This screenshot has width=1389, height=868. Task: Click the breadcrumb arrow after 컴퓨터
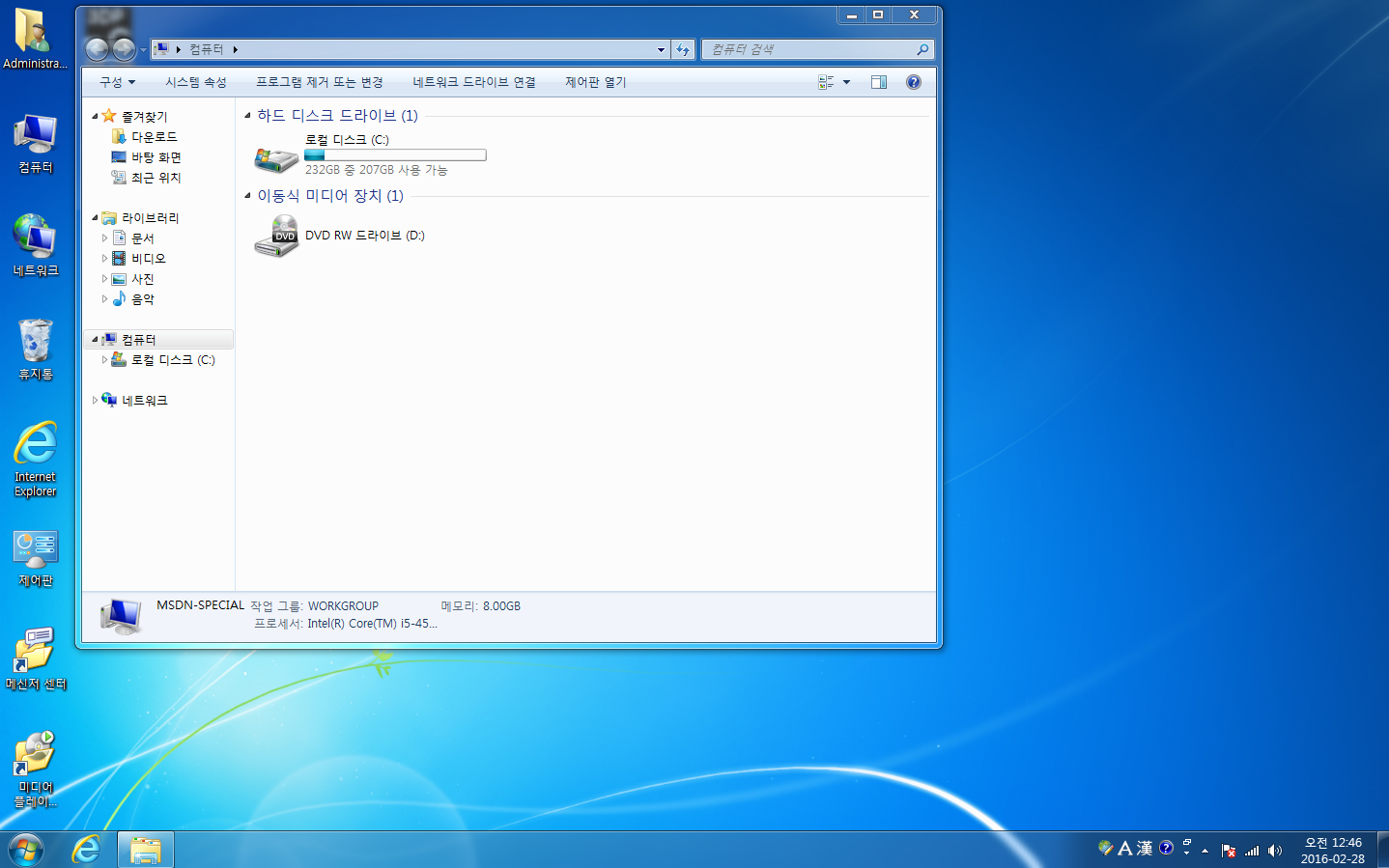point(235,49)
